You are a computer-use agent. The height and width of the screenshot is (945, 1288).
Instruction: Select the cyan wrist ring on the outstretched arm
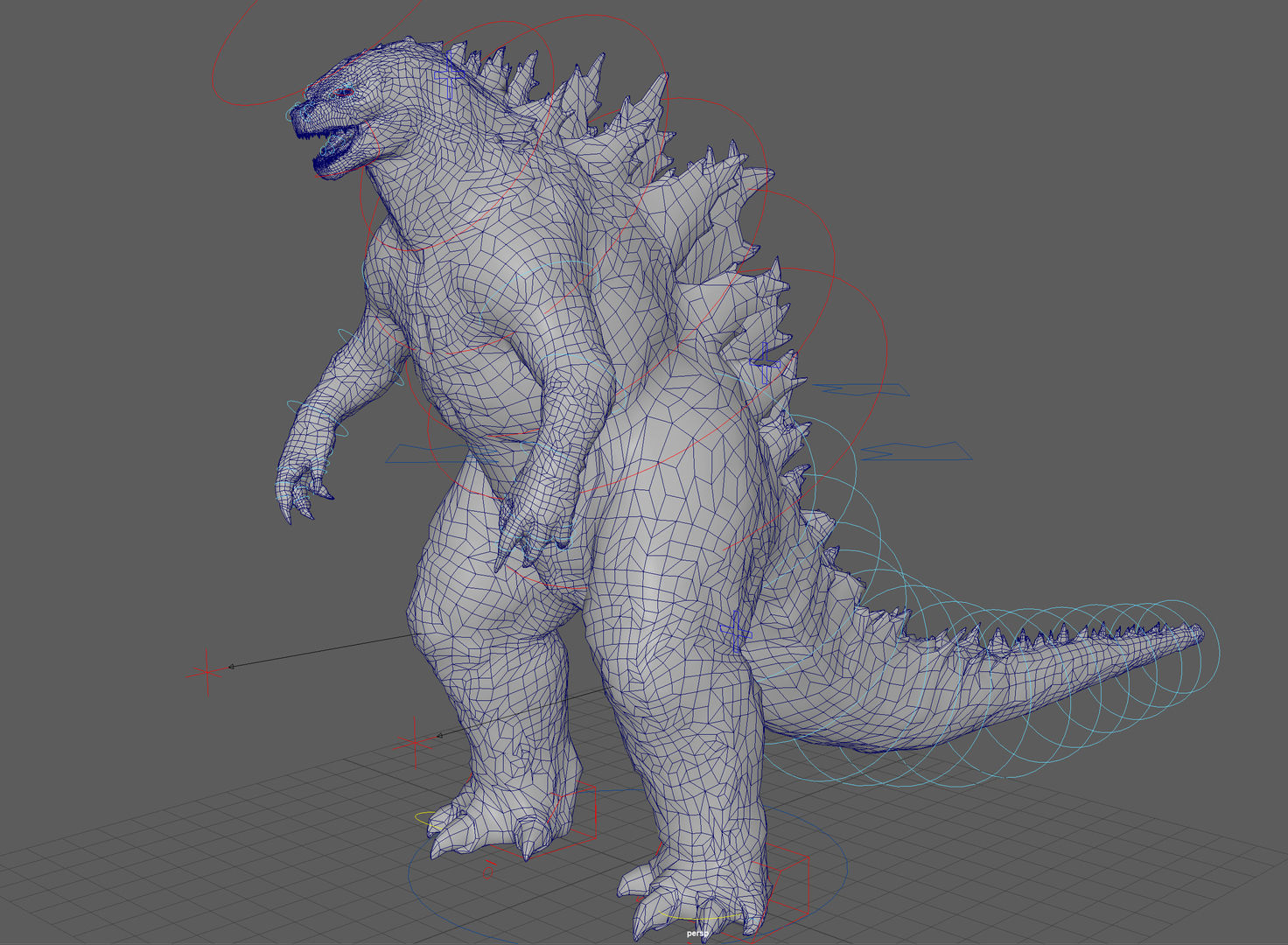pyautogui.click(x=317, y=418)
